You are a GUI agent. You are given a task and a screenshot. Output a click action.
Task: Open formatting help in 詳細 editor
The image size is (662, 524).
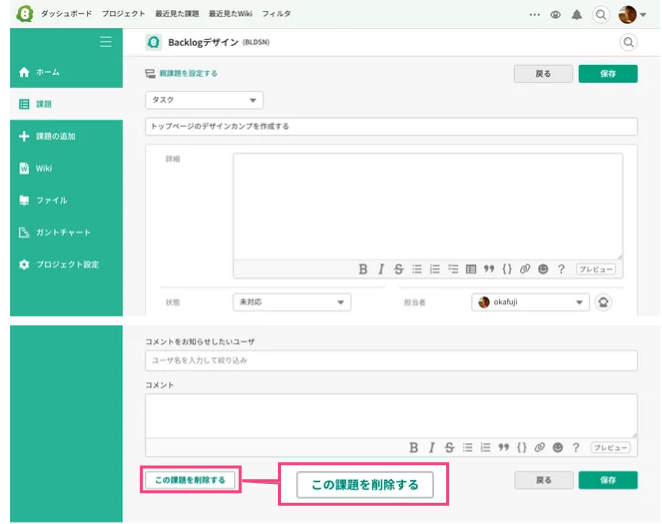click(561, 269)
